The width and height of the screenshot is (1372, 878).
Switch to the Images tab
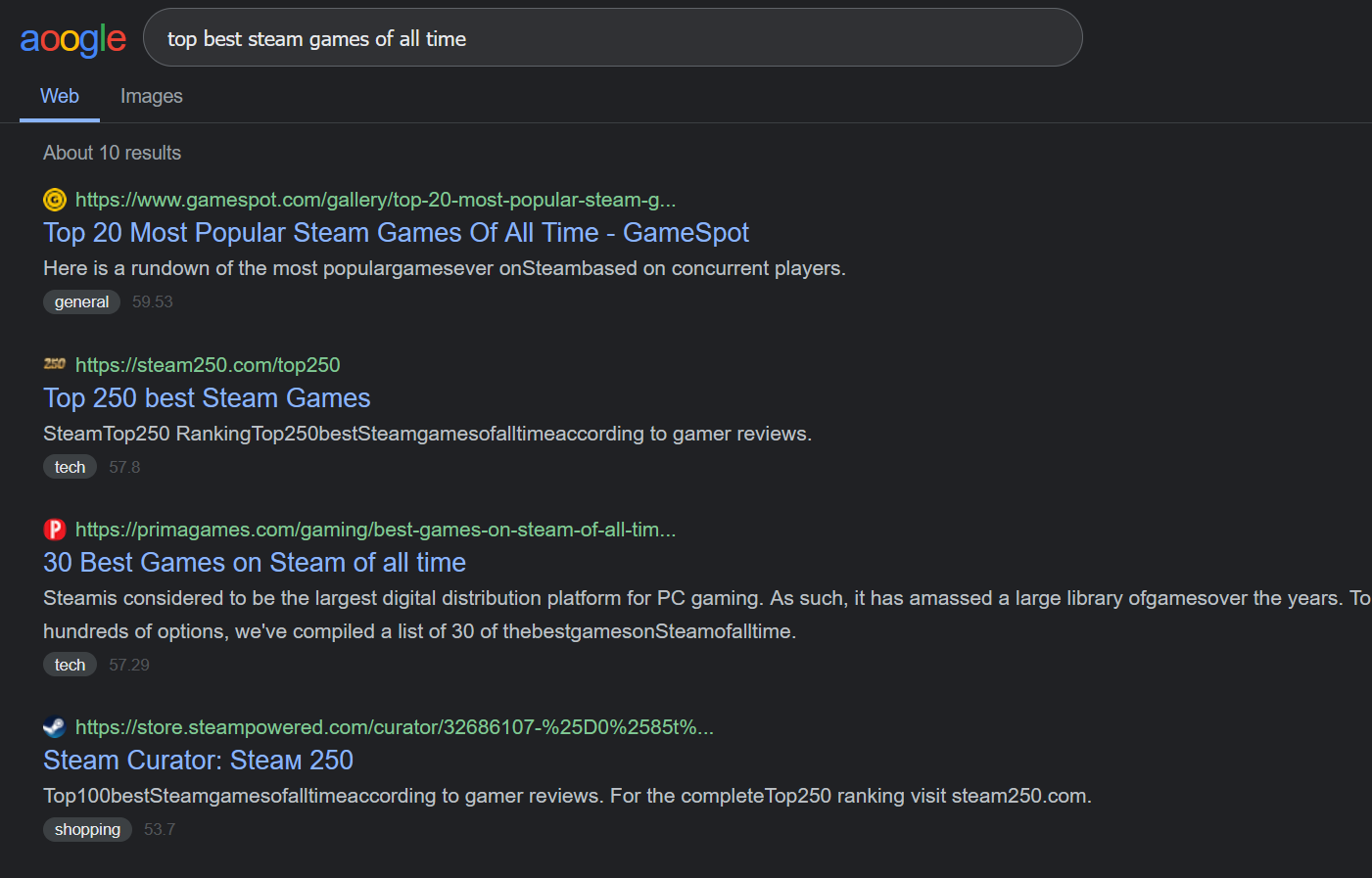[x=152, y=96]
